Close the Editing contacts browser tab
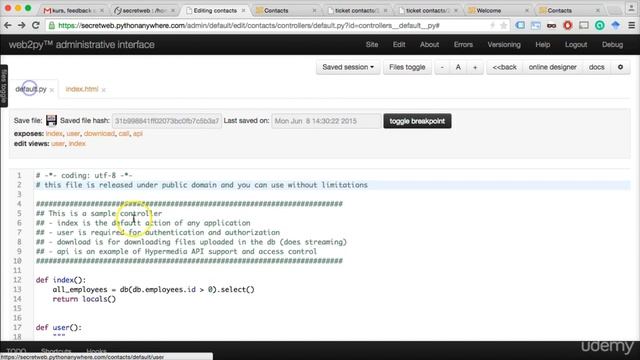Viewport: 640px width, 360px height. tap(244, 10)
